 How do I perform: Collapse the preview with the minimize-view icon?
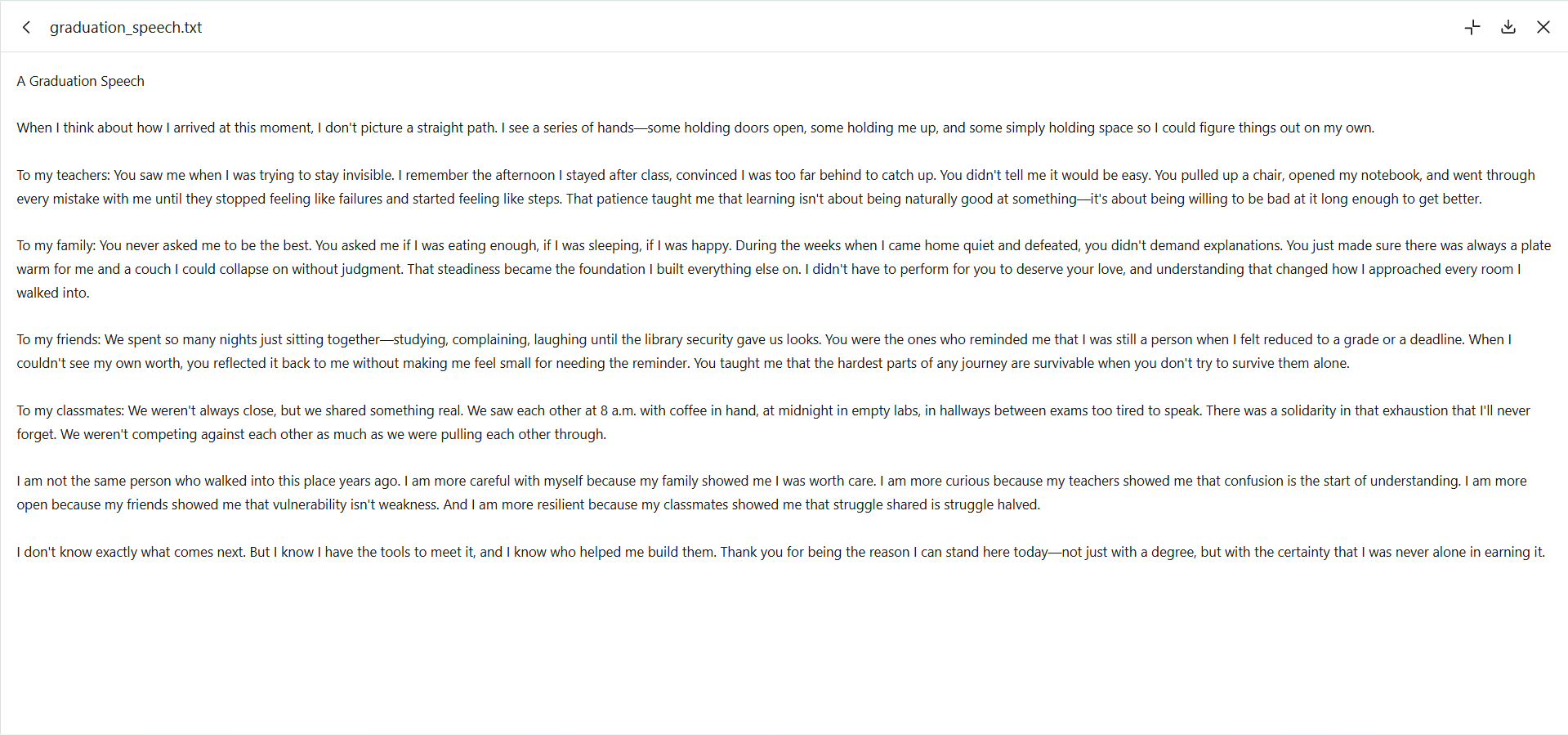click(1472, 27)
